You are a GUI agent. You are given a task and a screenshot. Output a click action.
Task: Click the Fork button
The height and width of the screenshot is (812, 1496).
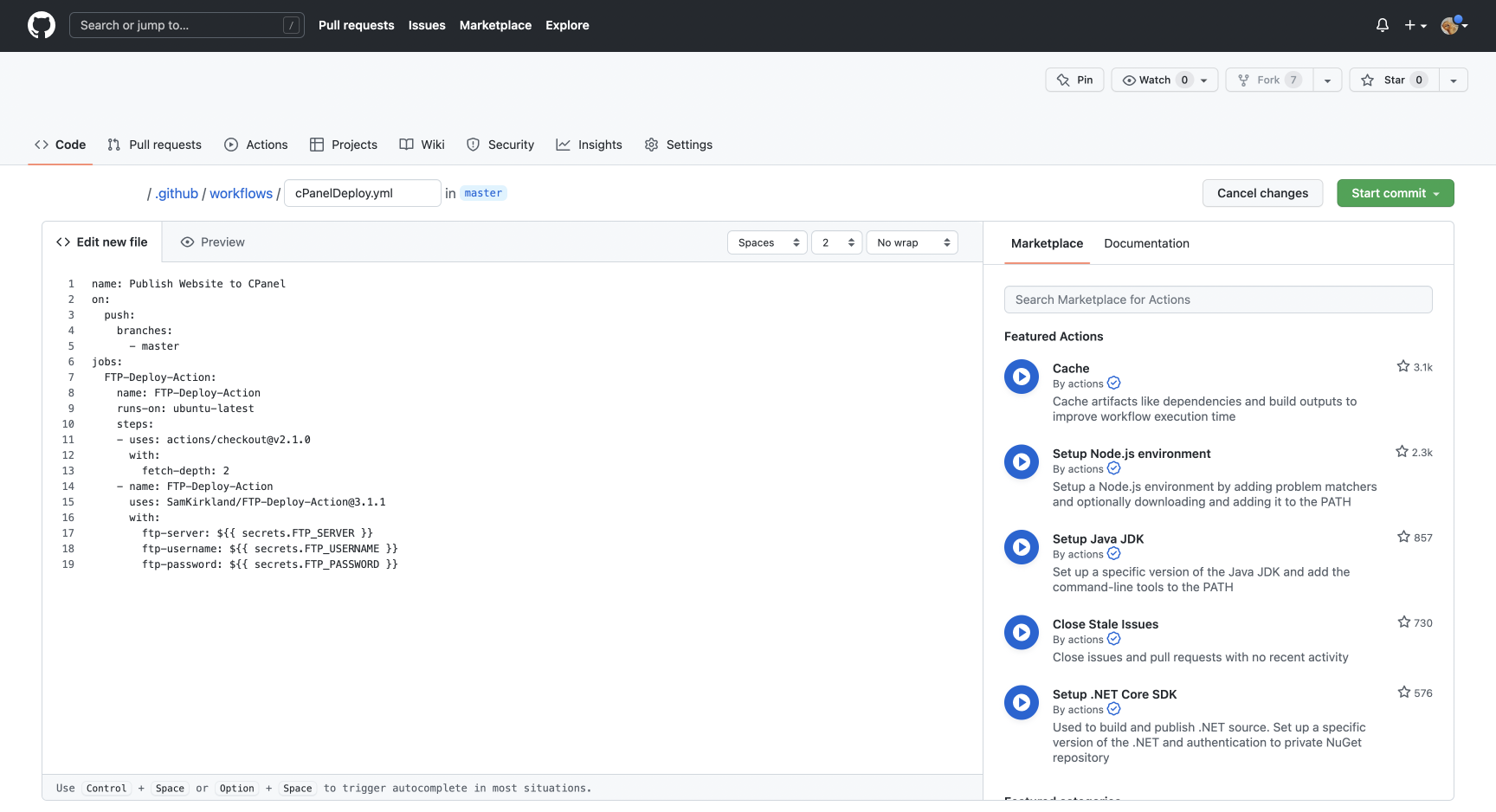point(1269,80)
